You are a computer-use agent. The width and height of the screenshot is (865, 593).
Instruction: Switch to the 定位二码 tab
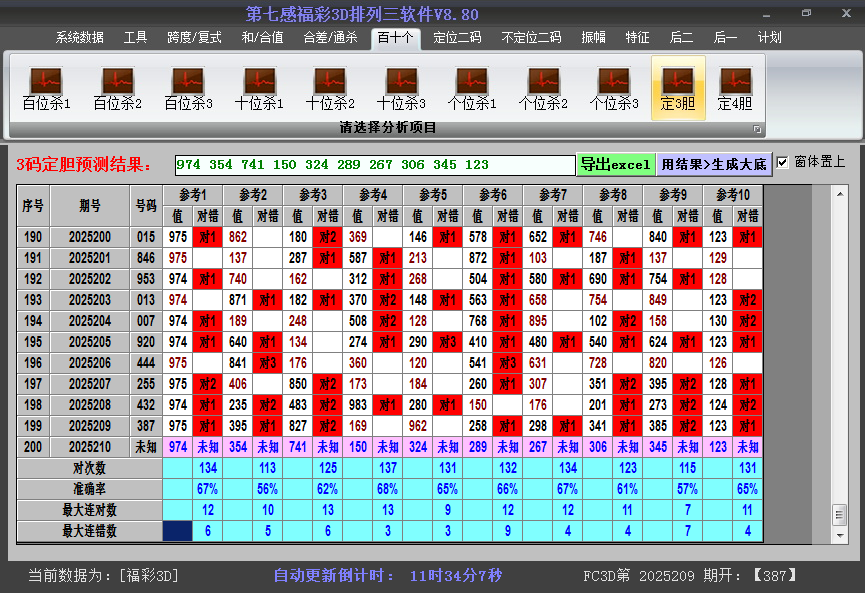tap(457, 38)
